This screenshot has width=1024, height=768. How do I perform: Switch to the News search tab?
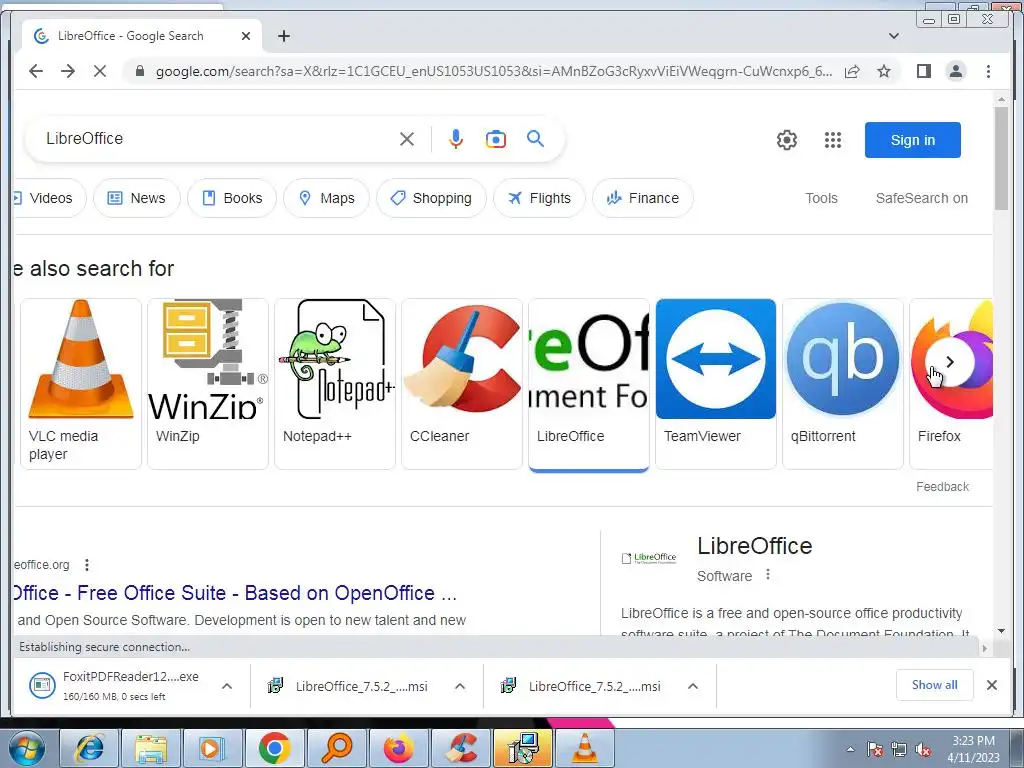pyautogui.click(x=136, y=198)
